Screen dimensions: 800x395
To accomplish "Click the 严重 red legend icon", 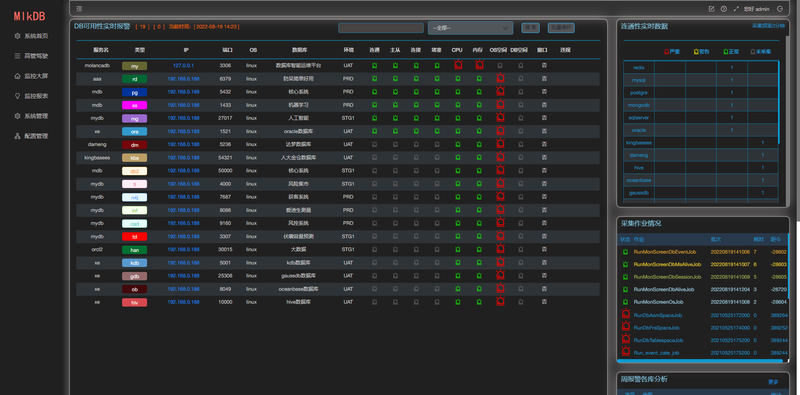I will pos(666,52).
